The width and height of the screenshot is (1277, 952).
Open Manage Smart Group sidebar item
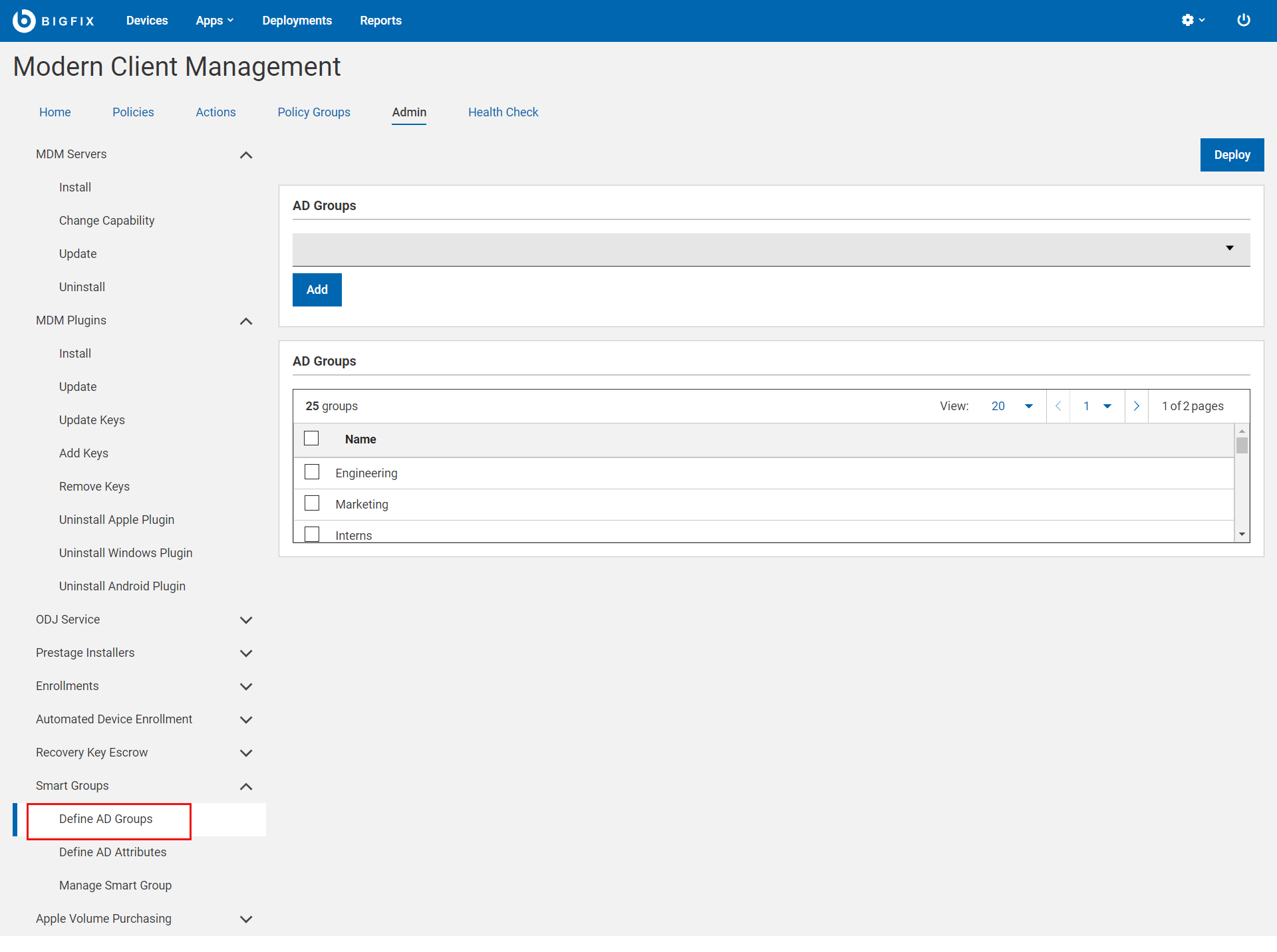point(115,886)
